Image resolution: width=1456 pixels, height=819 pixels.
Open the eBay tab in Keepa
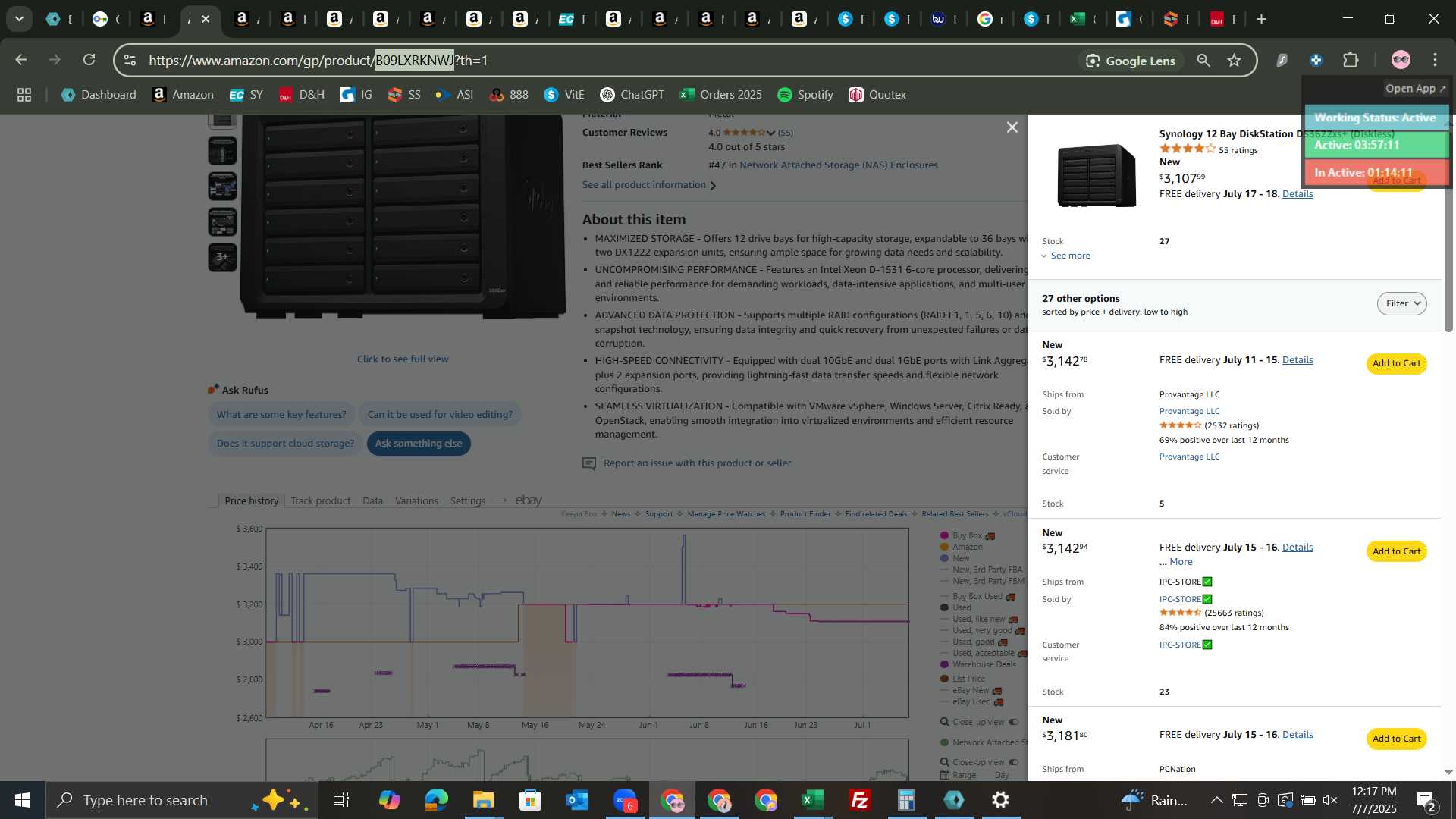coord(529,500)
